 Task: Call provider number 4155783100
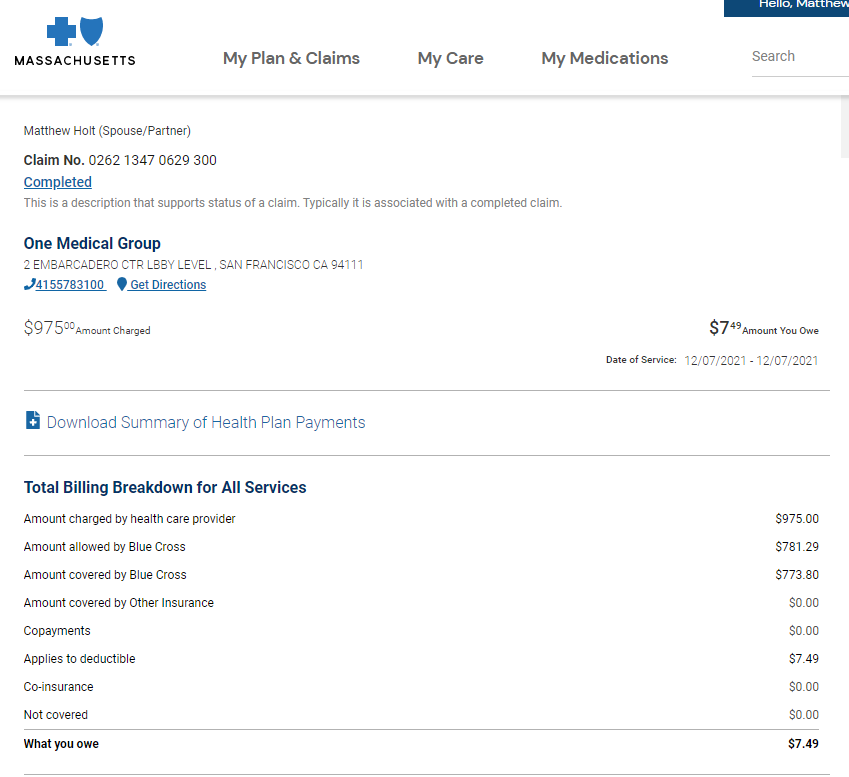(70, 285)
